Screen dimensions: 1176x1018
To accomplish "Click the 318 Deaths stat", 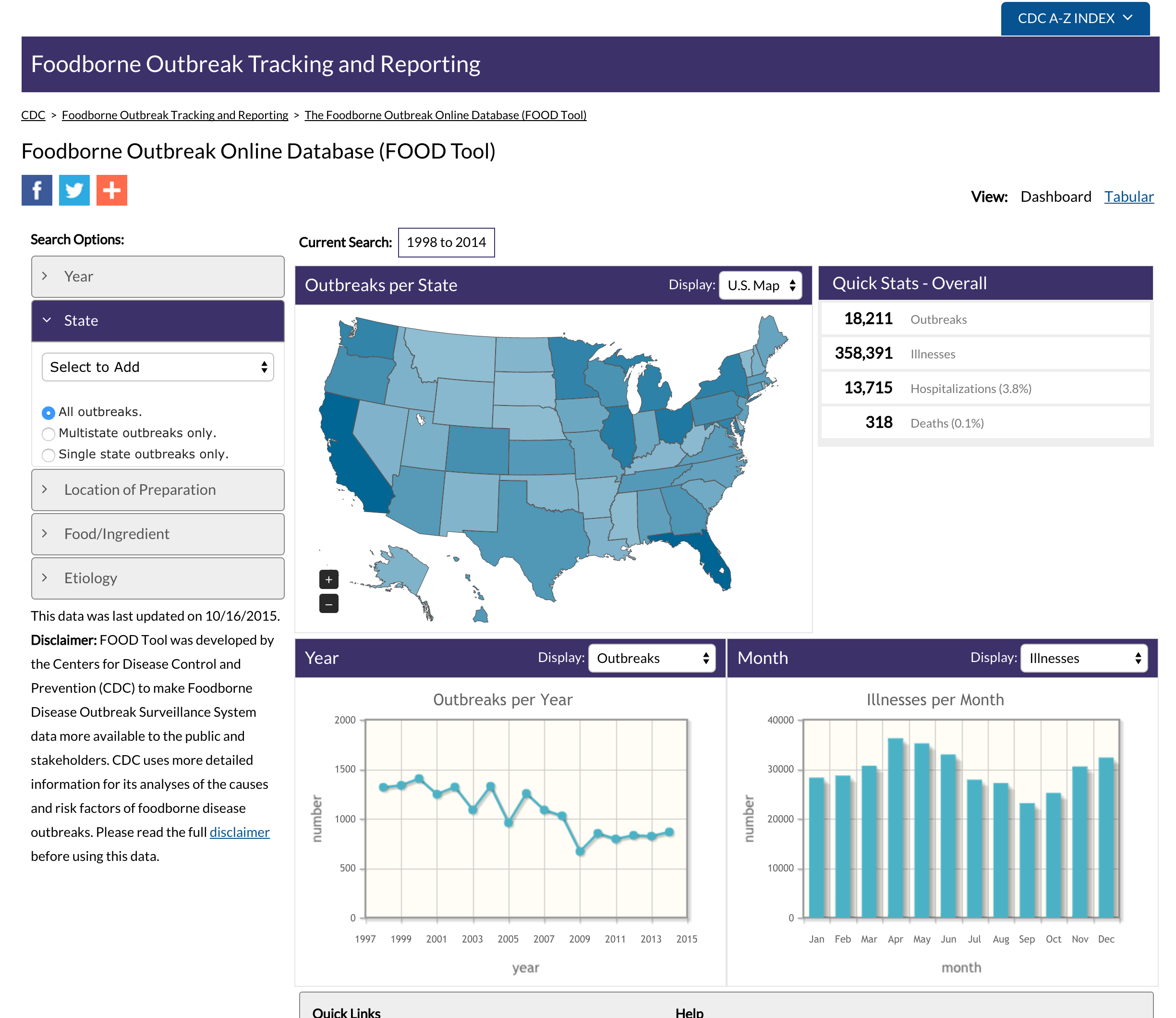I will click(x=986, y=423).
